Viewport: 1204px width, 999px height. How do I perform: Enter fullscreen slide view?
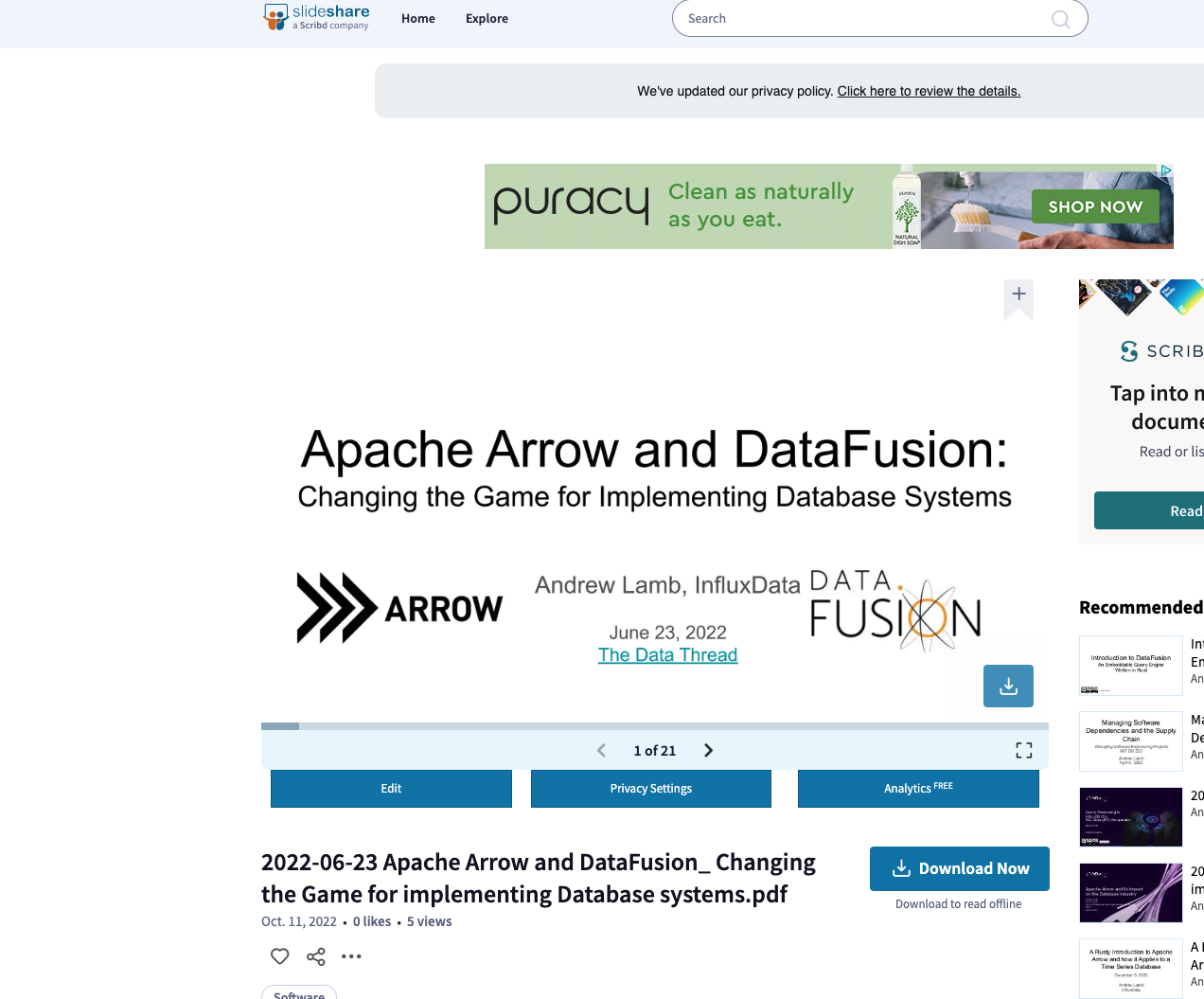pyautogui.click(x=1024, y=750)
